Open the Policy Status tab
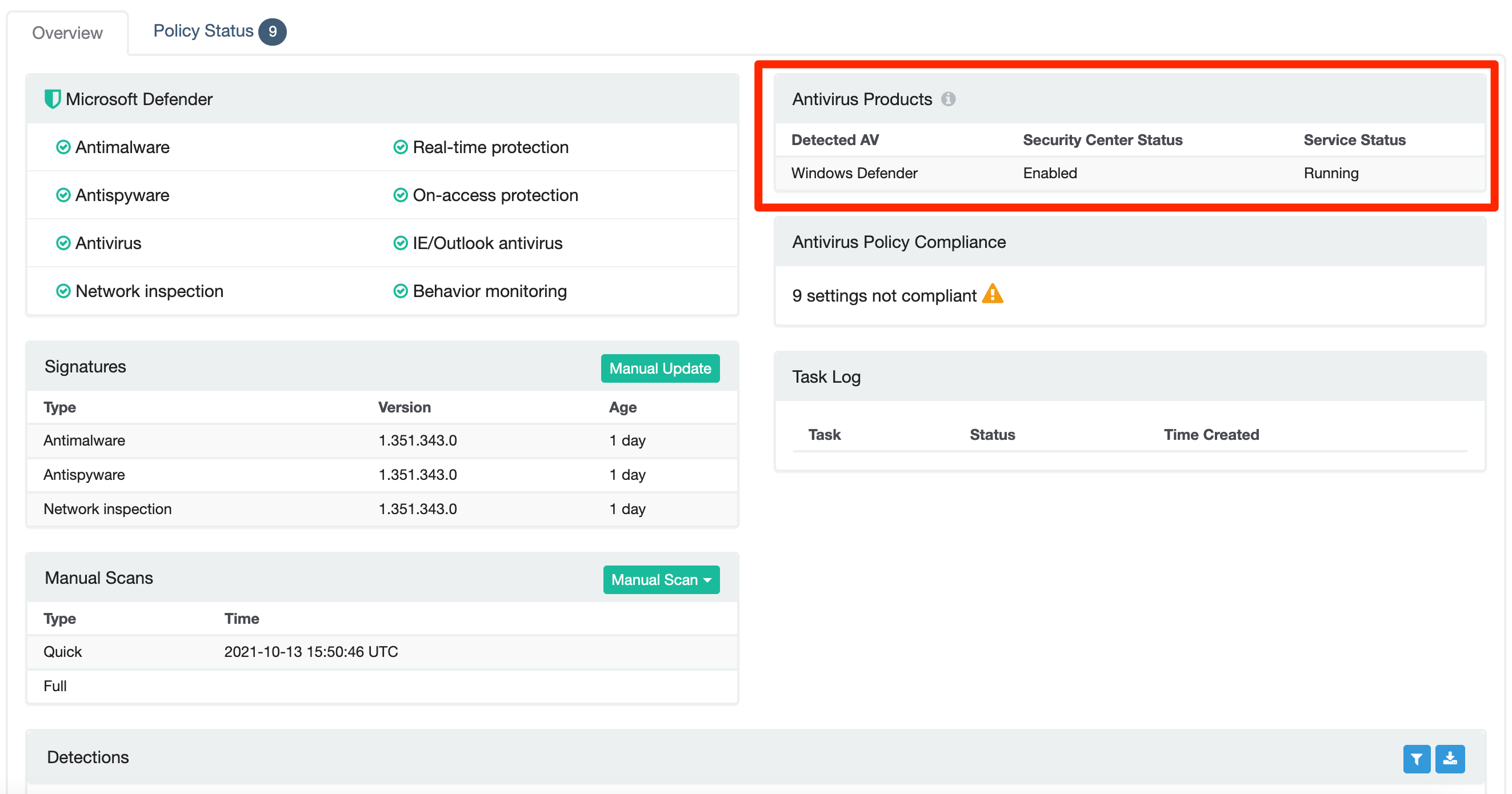Image resolution: width=1512 pixels, height=794 pixels. (219, 31)
